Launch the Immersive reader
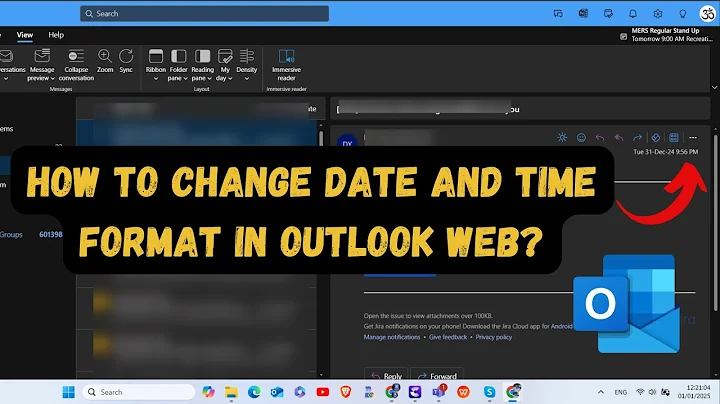720x404 pixels. coord(286,65)
